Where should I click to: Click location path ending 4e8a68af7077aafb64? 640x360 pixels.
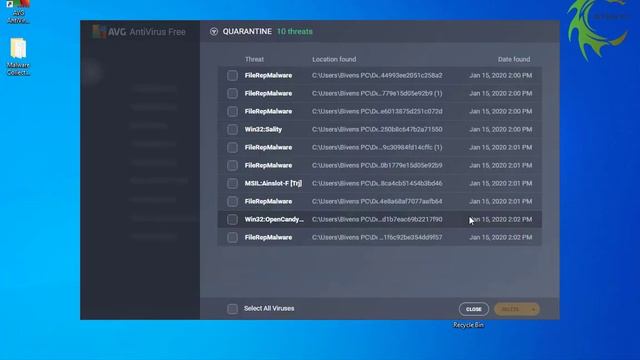point(377,201)
